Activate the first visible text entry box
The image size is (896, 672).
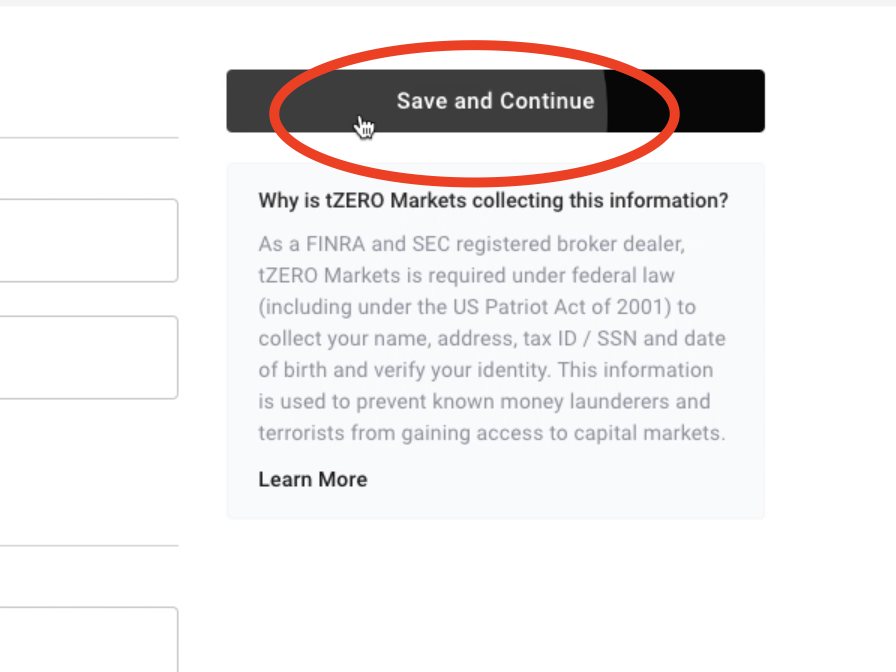click(x=85, y=240)
